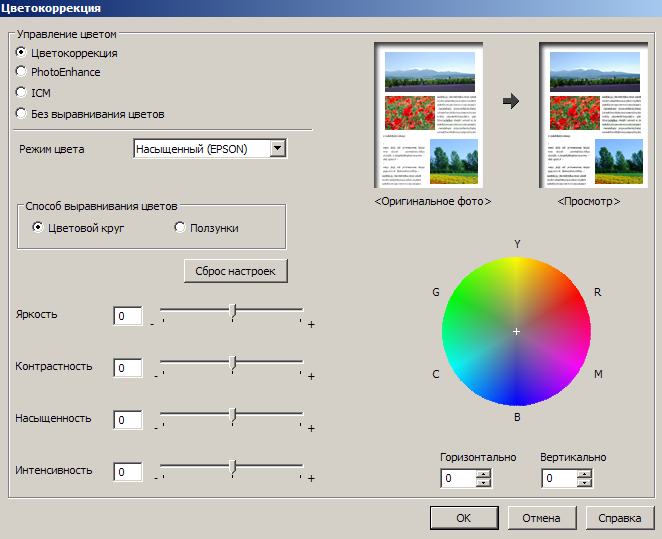Choose the ICM color management option
The image size is (662, 539).
(x=21, y=92)
